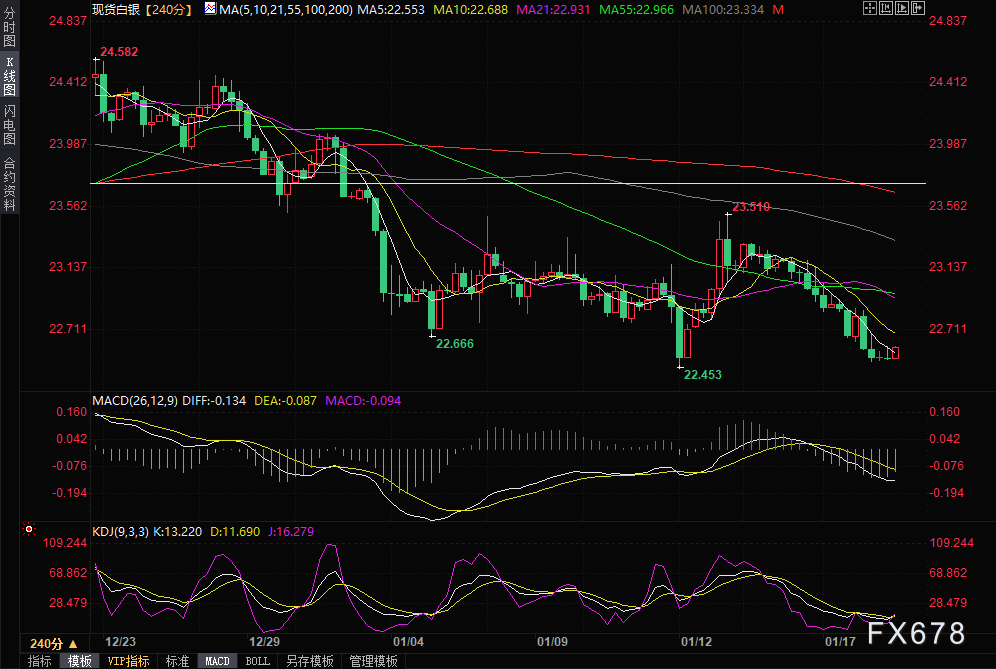Click the 22.453 lowest price label
Screen dimensions: 996x669
[x=703, y=375]
